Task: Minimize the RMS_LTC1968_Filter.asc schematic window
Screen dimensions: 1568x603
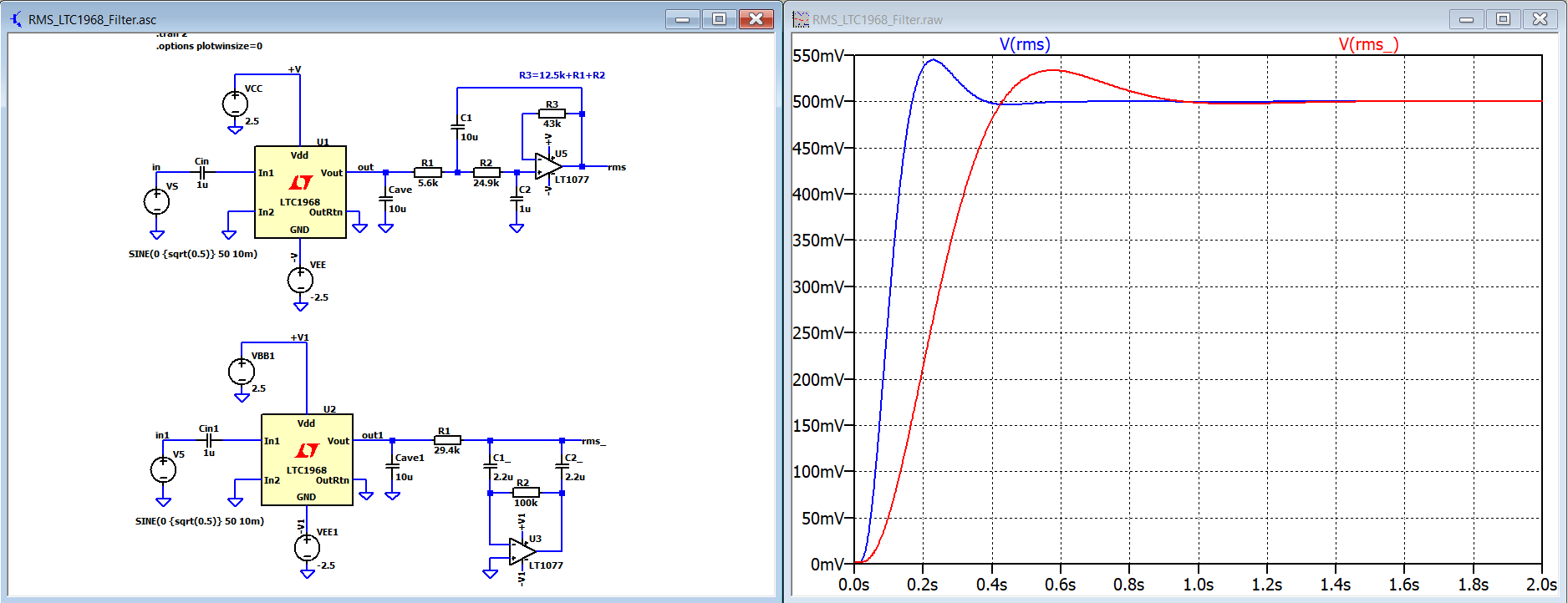Action: [683, 18]
